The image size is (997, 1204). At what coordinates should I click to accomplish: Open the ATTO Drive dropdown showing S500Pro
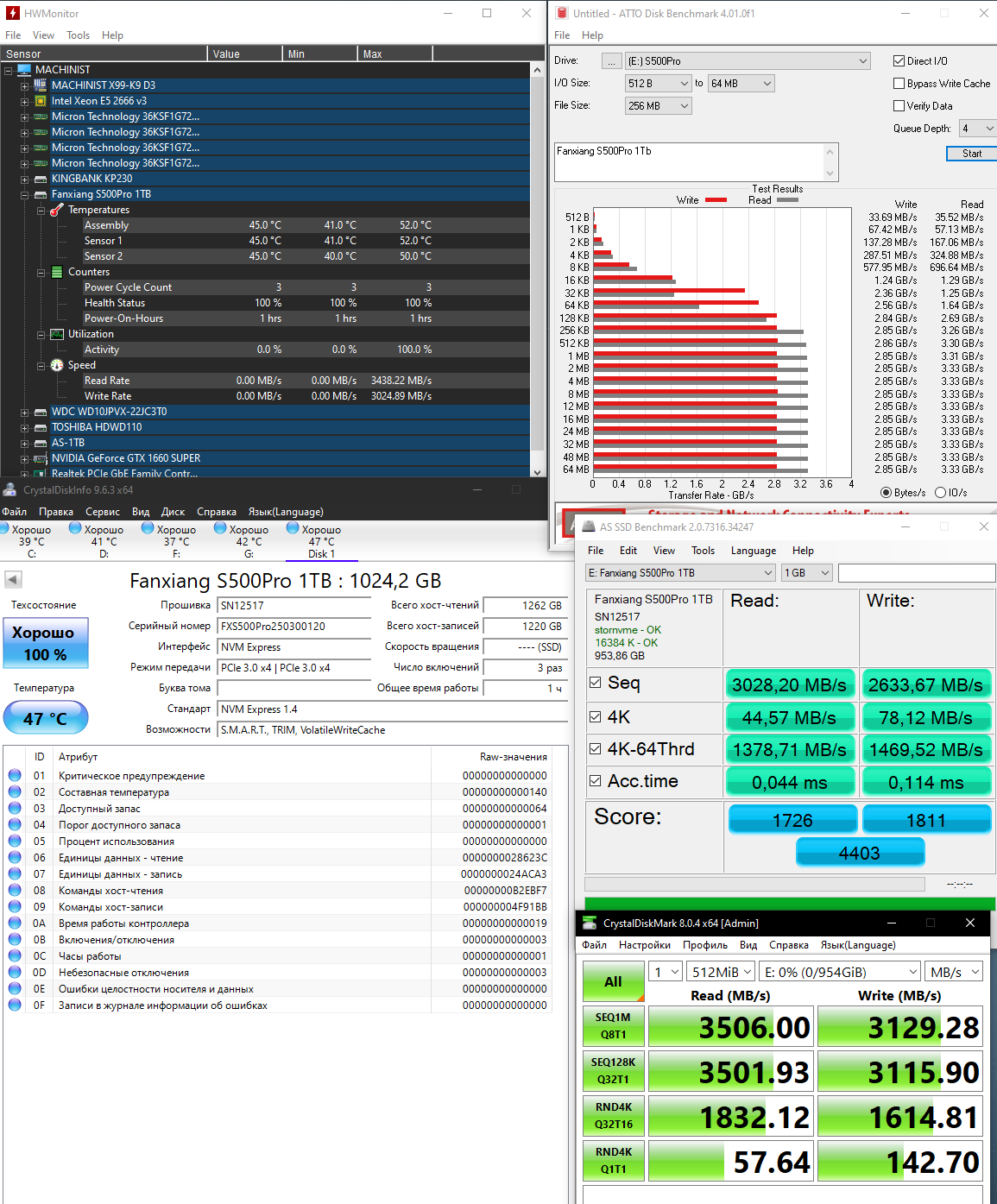(748, 61)
